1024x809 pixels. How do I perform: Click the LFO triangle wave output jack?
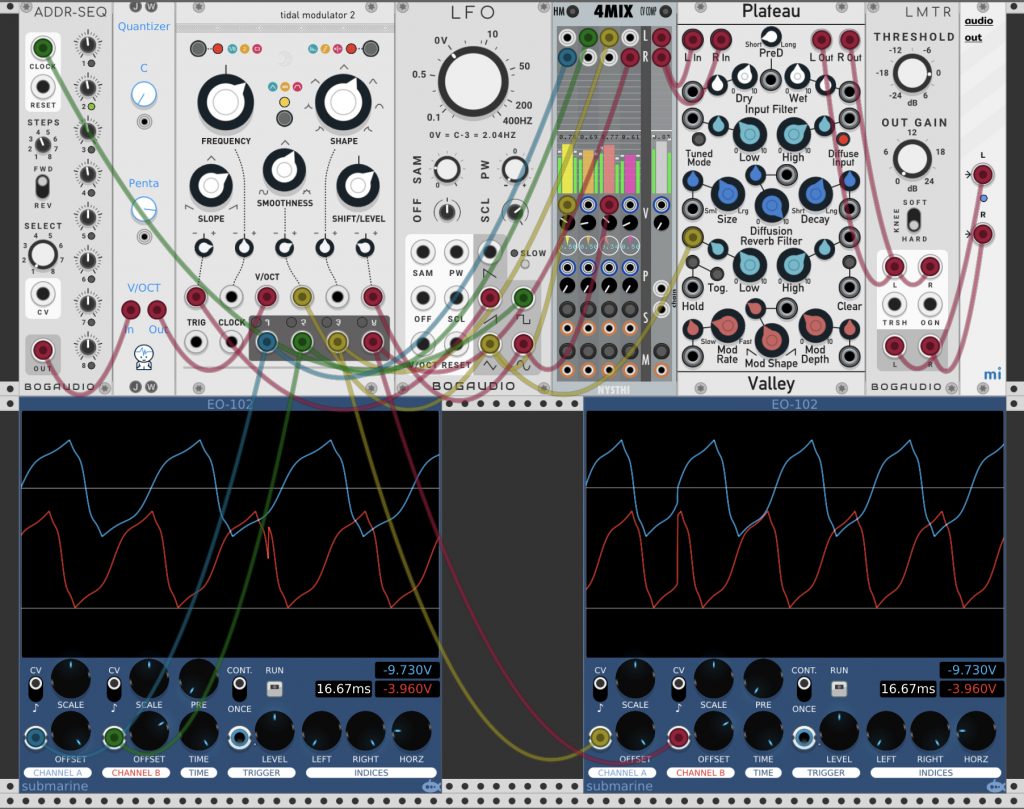click(490, 343)
